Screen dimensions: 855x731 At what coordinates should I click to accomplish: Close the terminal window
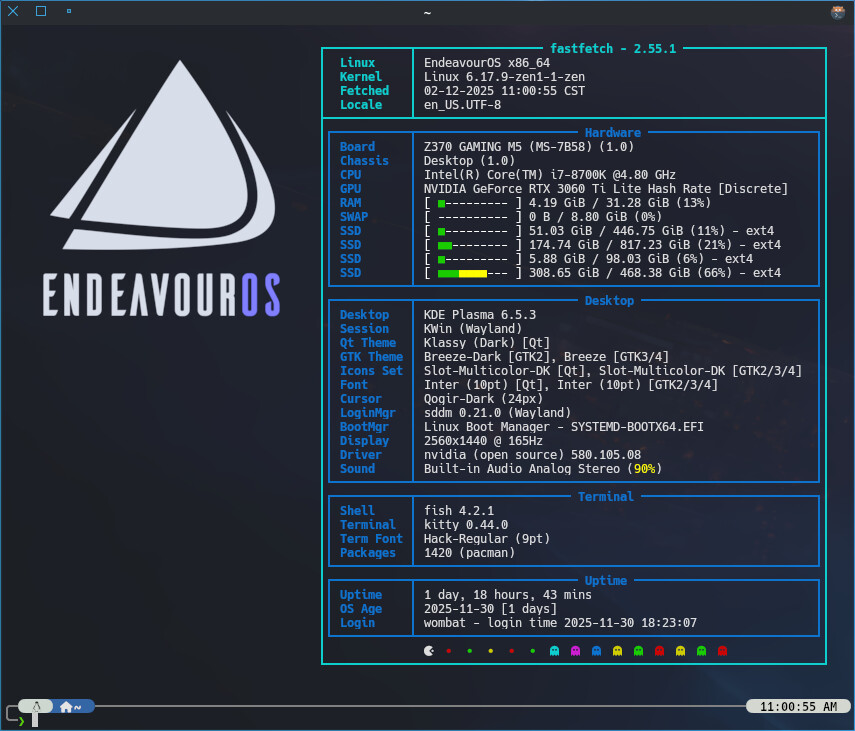click(x=13, y=11)
